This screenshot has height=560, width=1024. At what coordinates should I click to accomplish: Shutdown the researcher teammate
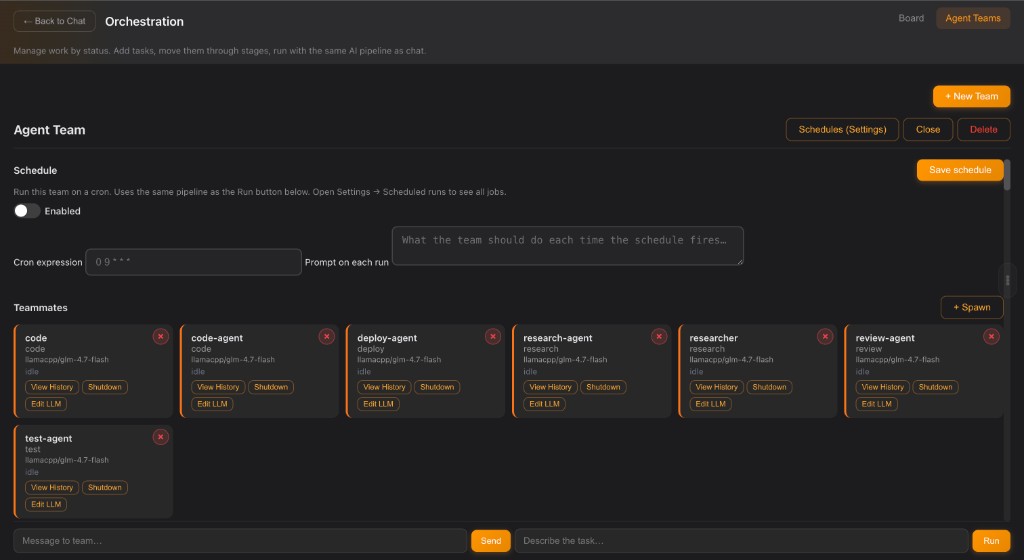[x=769, y=387]
